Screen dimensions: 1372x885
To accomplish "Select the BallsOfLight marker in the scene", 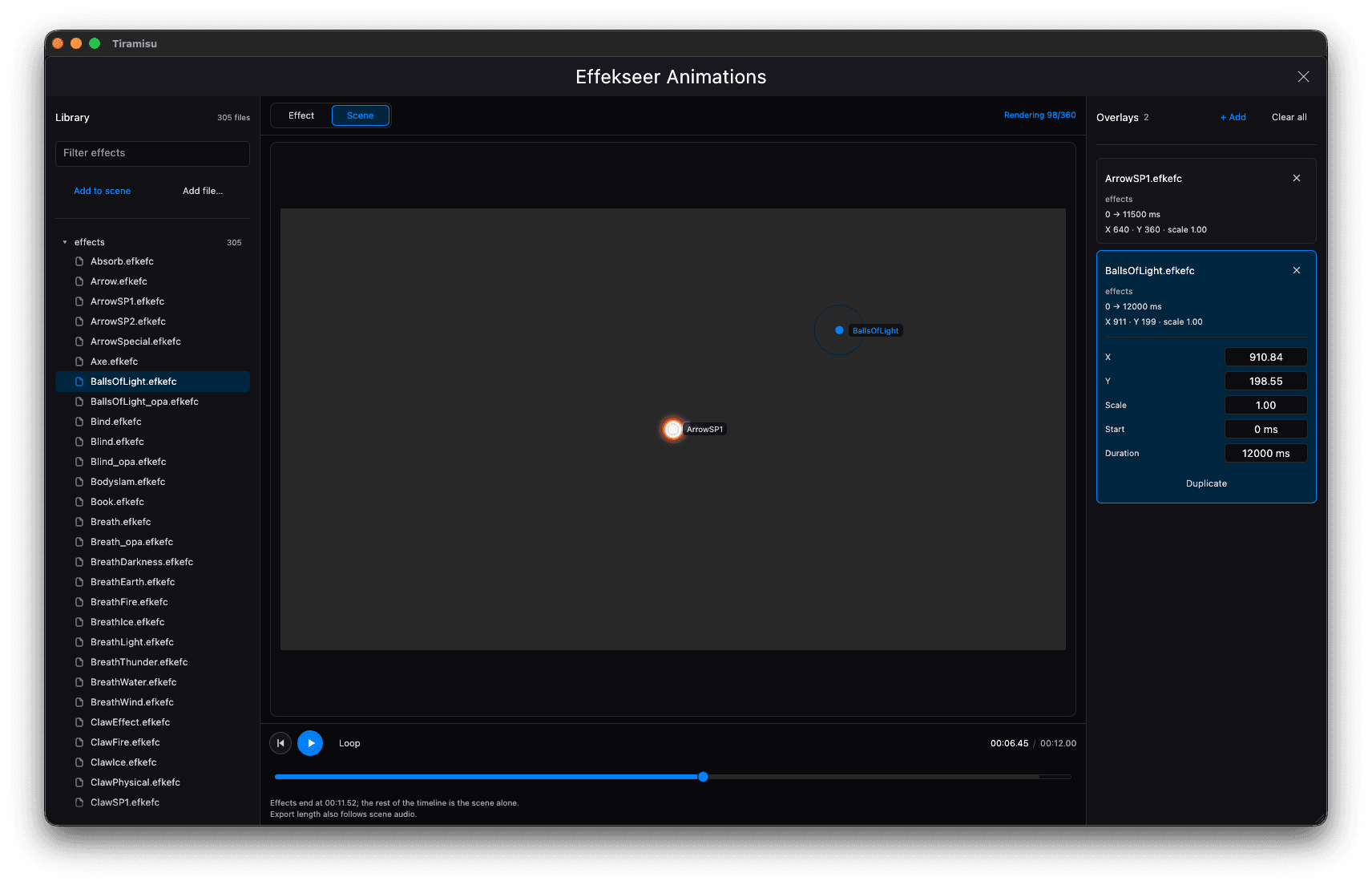I will point(839,330).
